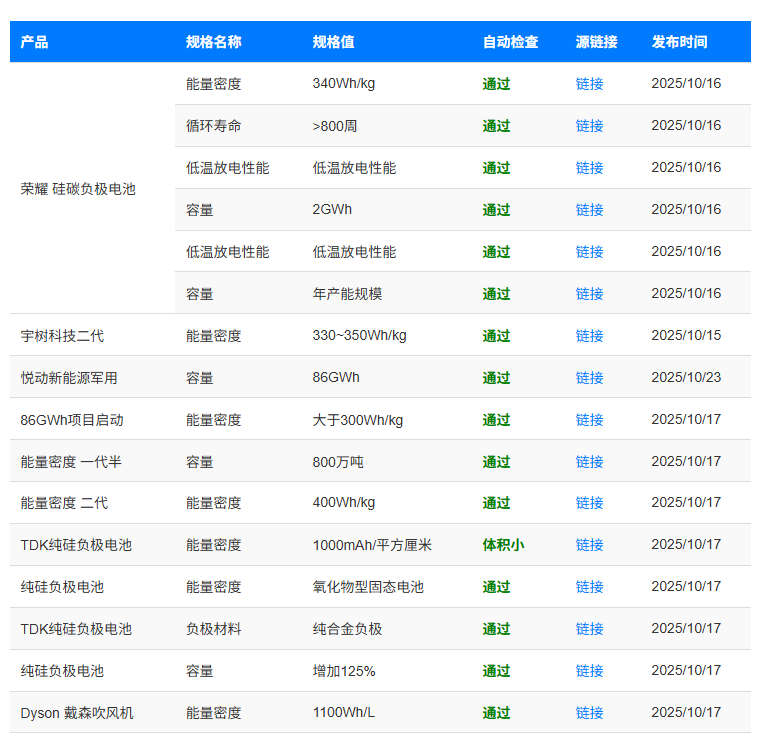Open the link for the 400Wh/kg row
The height and width of the screenshot is (750, 762).
tap(589, 503)
